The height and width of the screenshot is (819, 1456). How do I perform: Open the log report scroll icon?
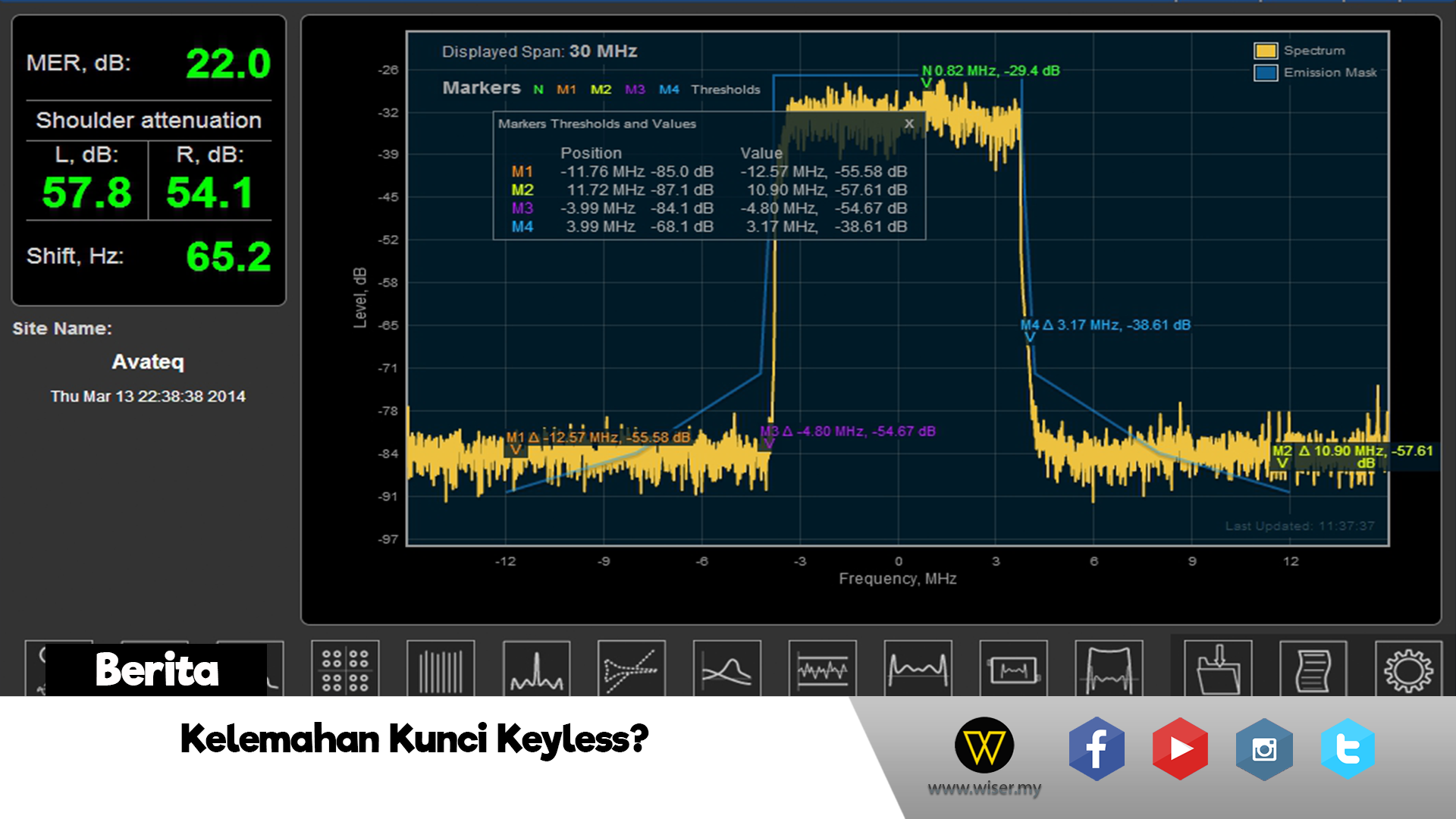click(1313, 669)
